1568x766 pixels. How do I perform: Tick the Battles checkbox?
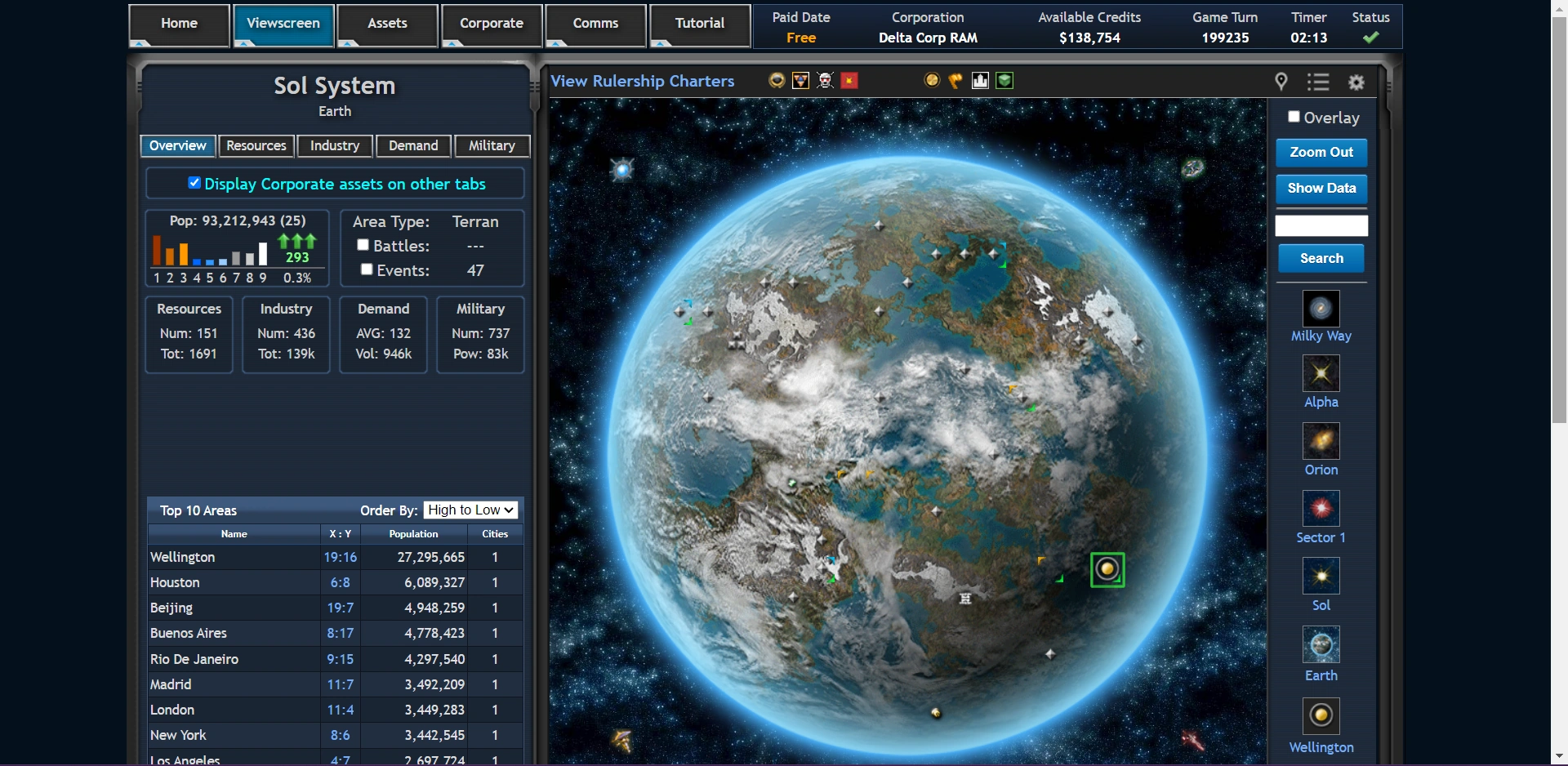(x=363, y=245)
